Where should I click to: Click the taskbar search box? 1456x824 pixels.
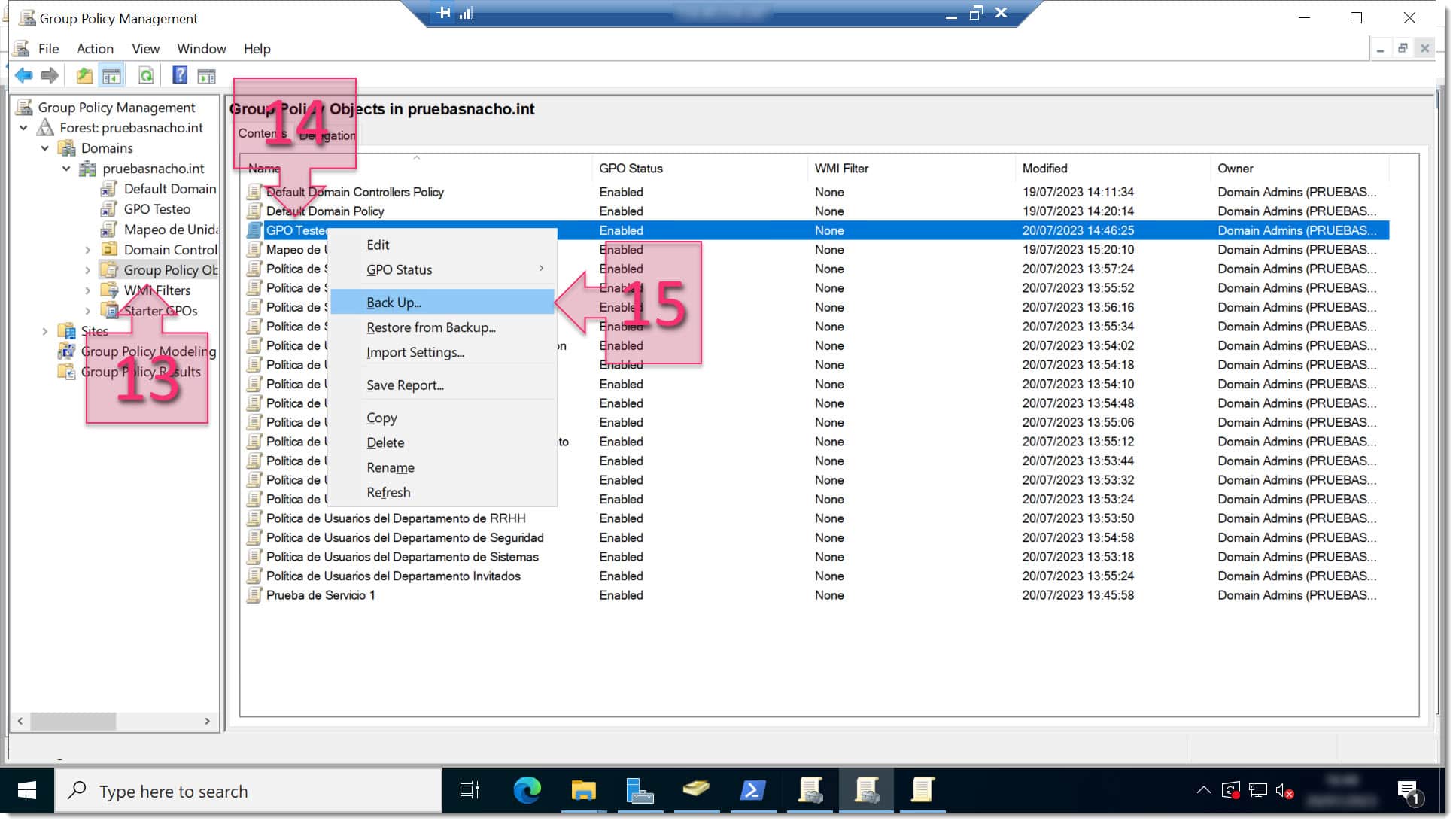click(x=248, y=791)
